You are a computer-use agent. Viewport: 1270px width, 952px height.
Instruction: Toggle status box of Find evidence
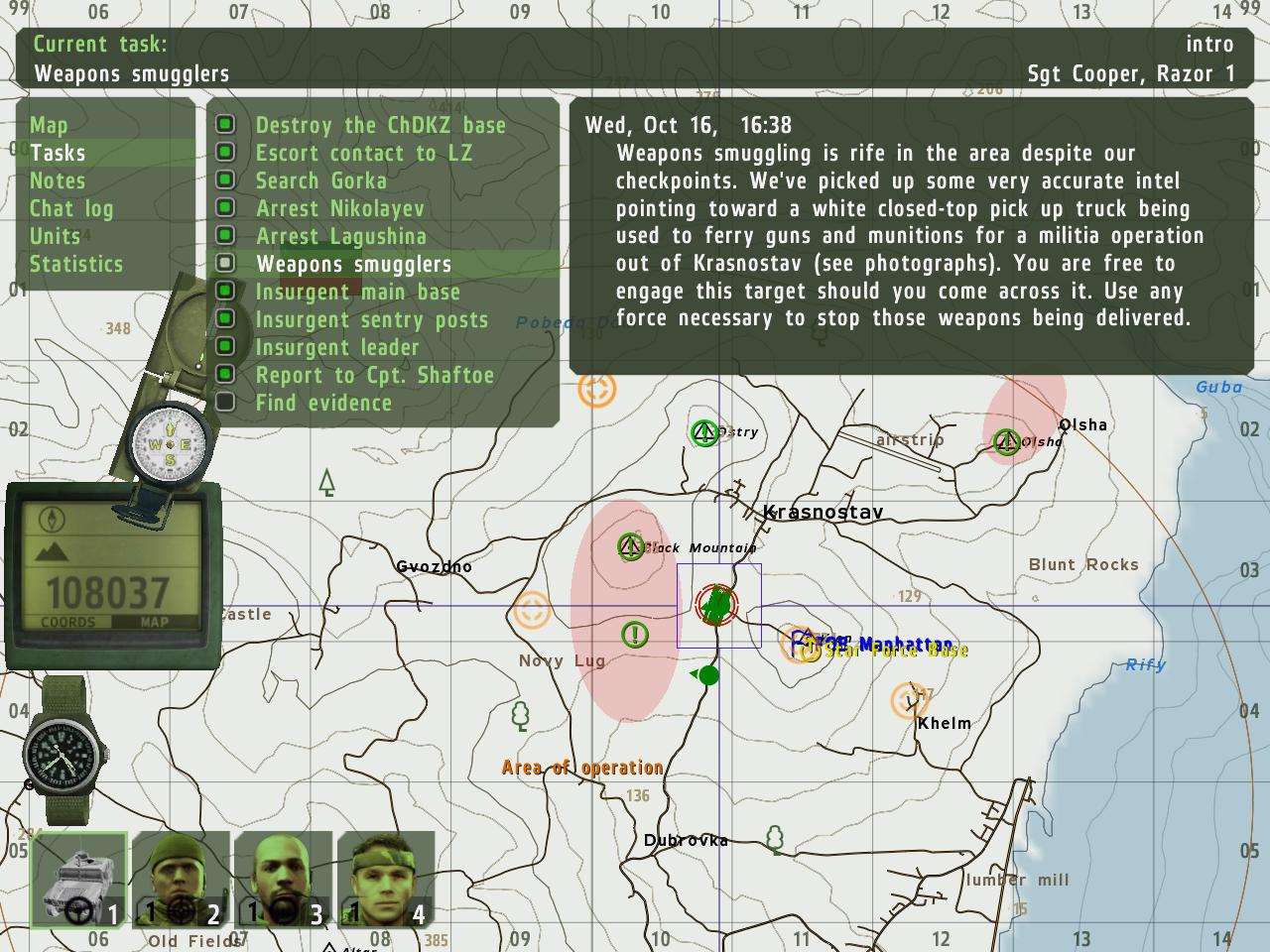click(x=225, y=402)
